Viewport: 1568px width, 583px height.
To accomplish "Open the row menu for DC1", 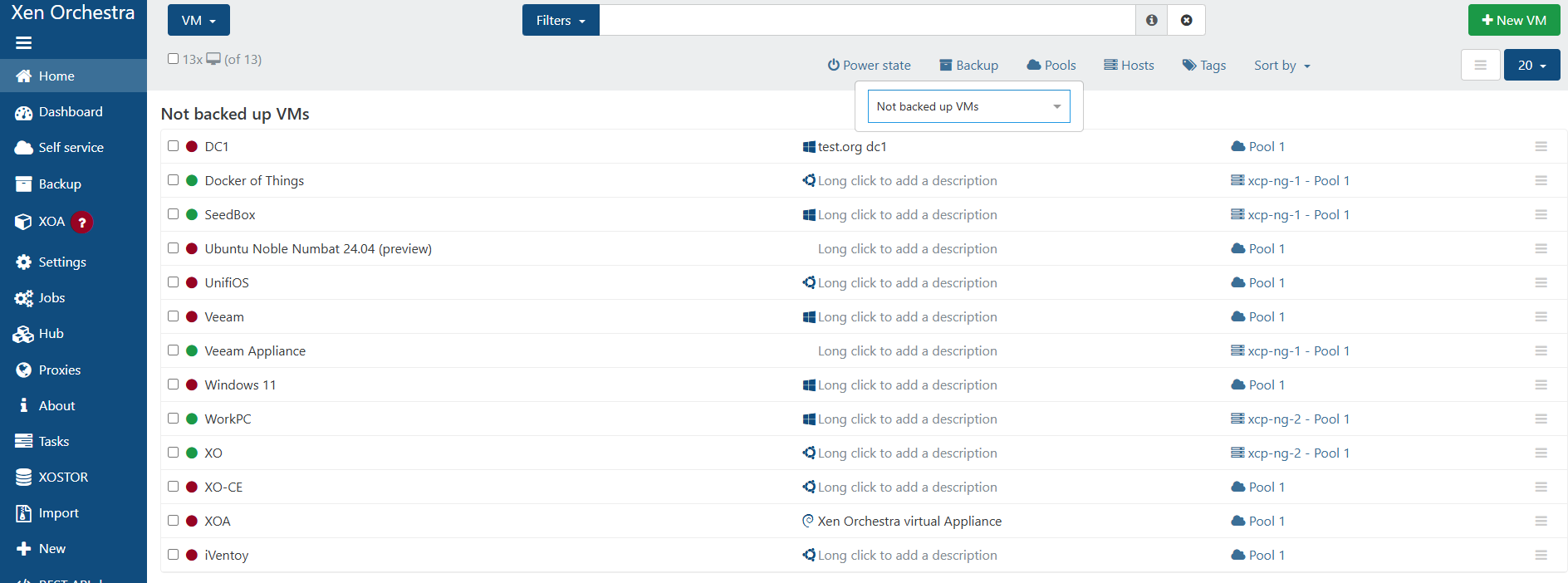I will coord(1541,146).
